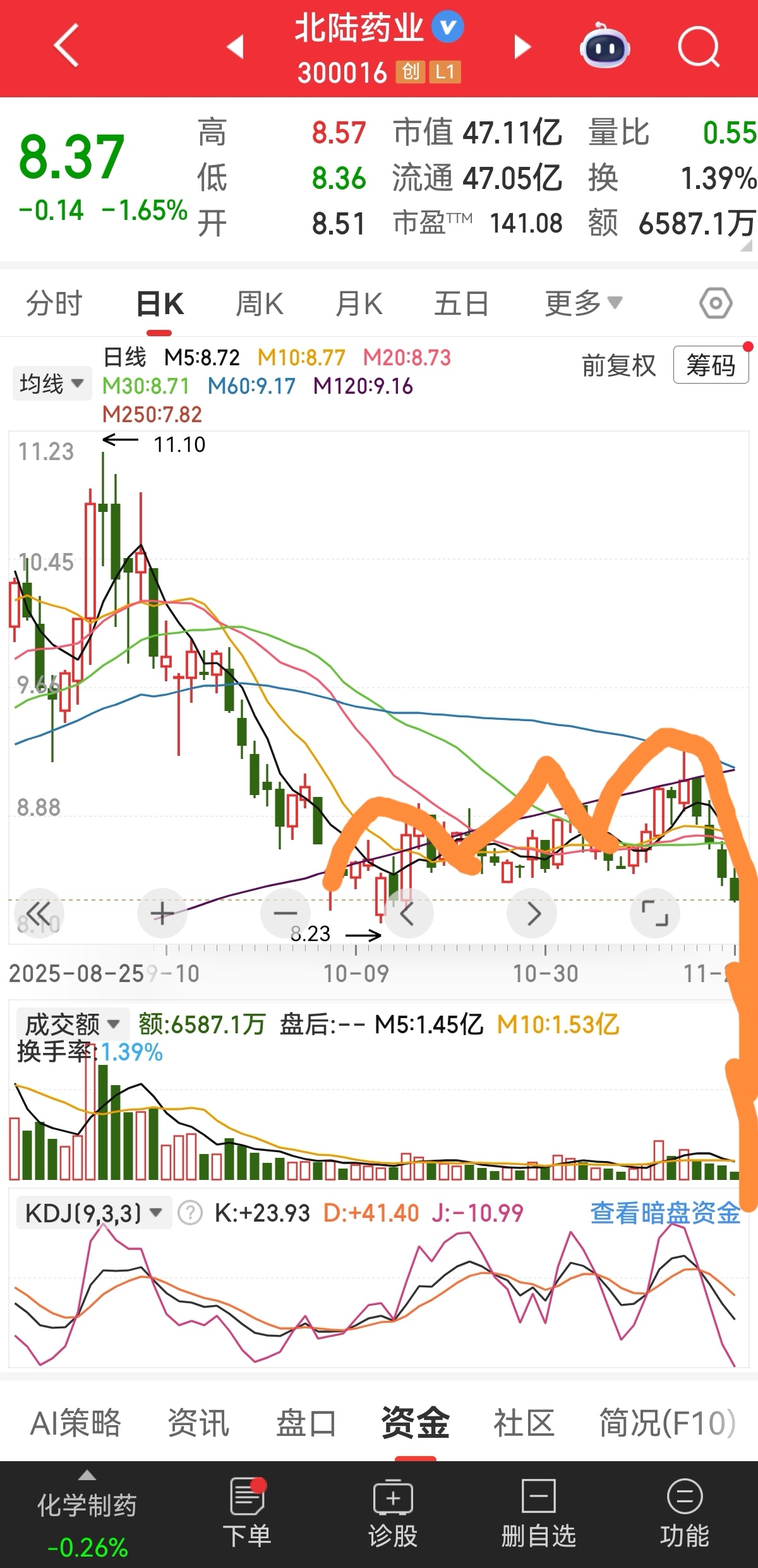The width and height of the screenshot is (758, 1568).
Task: Open the 简况(F10) tab
Action: click(x=668, y=1423)
